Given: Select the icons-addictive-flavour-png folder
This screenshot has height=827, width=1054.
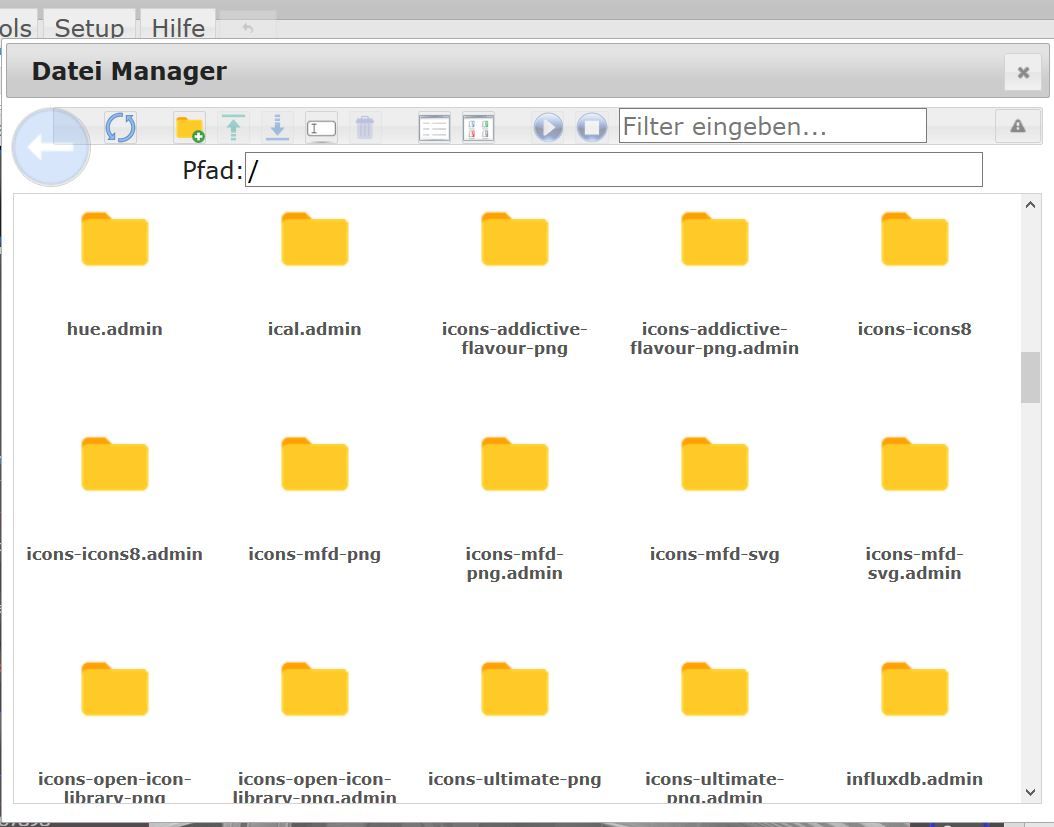Looking at the screenshot, I should click(514, 282).
